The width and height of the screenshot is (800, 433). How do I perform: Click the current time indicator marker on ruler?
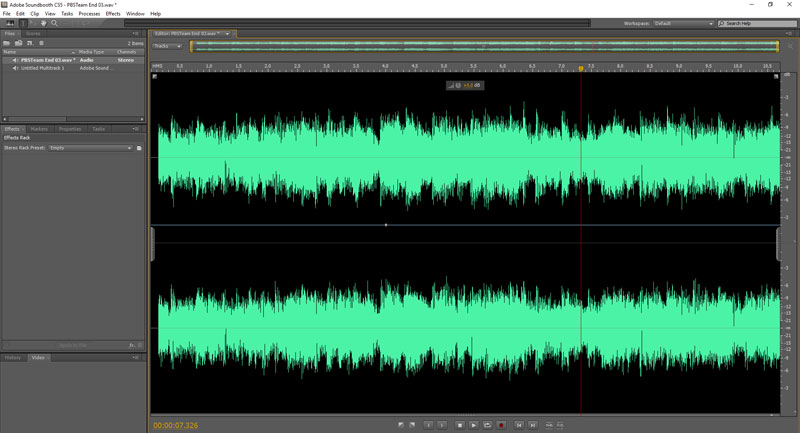coord(581,68)
